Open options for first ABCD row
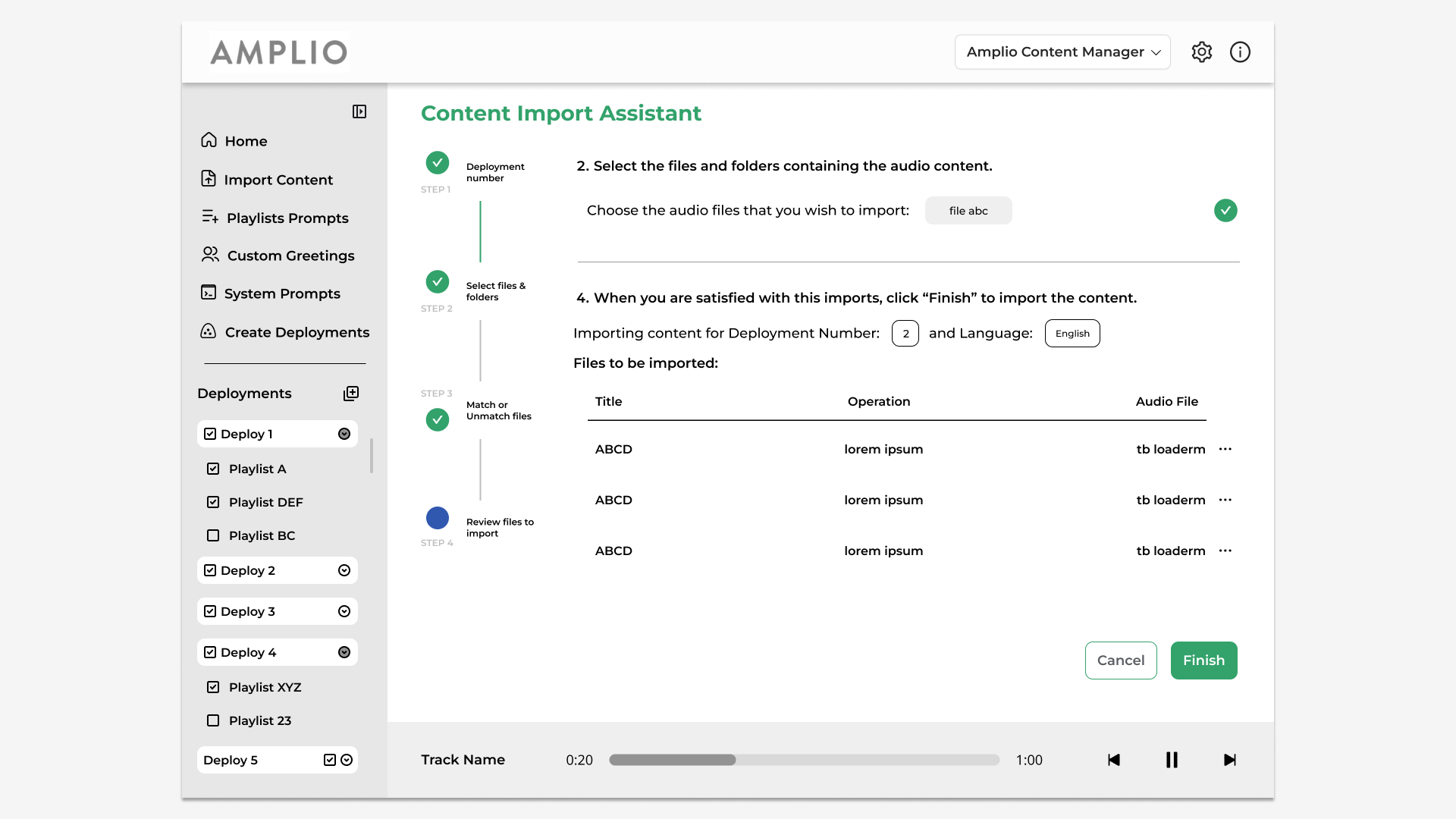 (1225, 449)
